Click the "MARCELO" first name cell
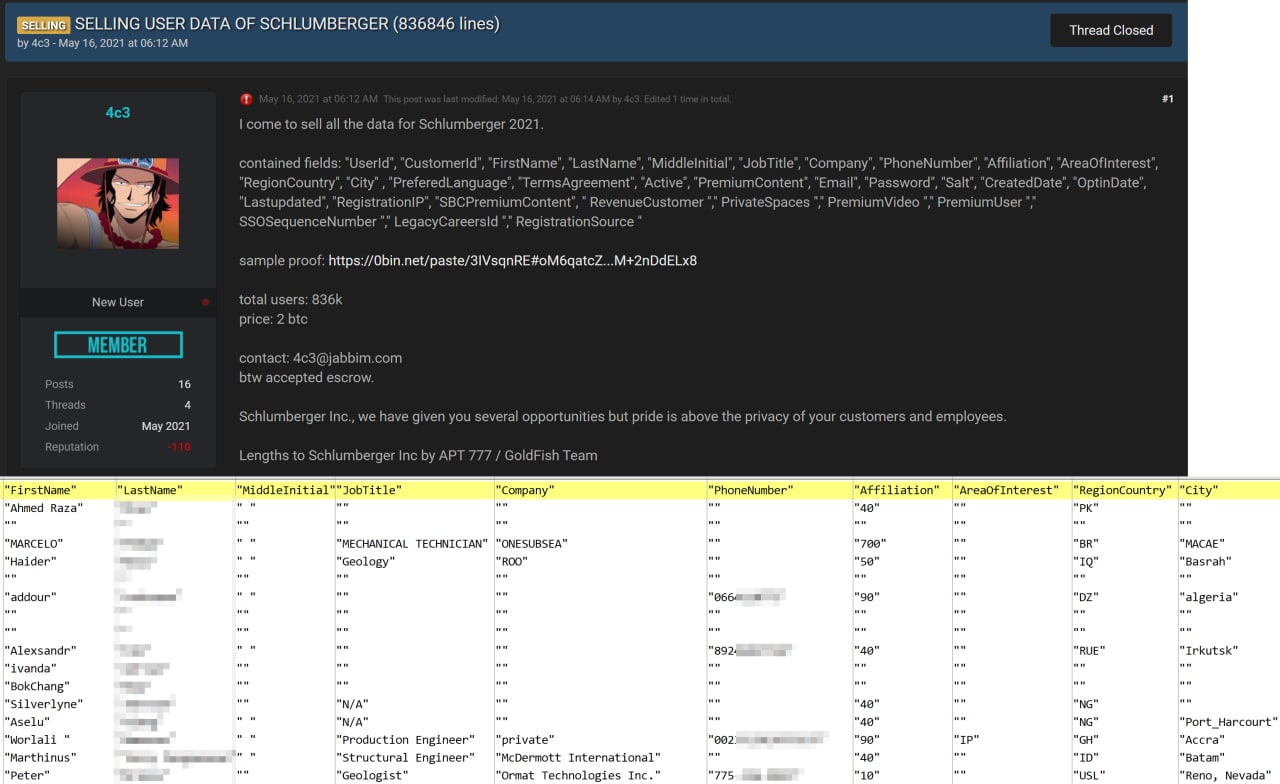Screen dimensions: 1280x784 (x=34, y=544)
